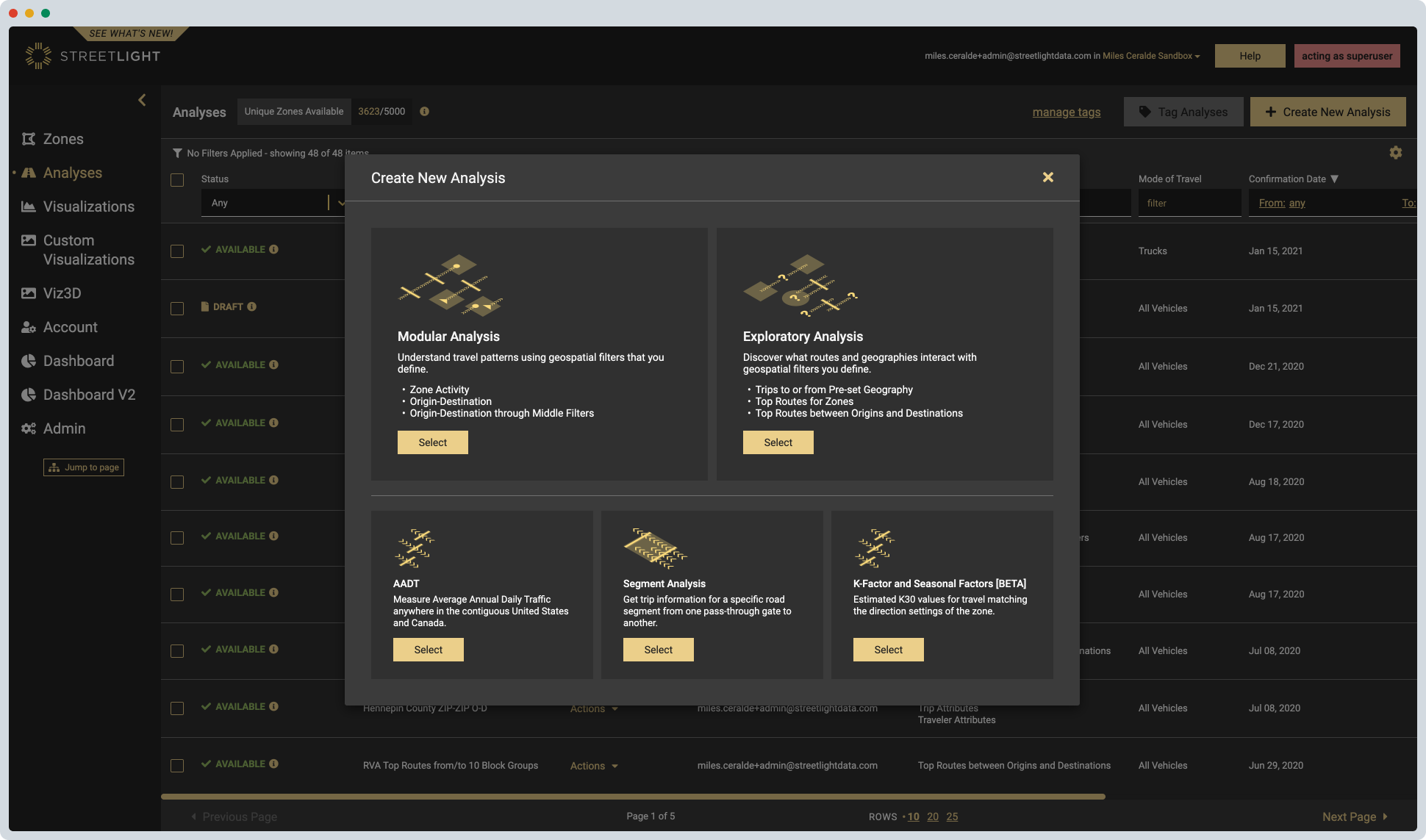Open the Analyses page in sidebar
Screen dimensions: 1426x840
pyautogui.click(x=73, y=173)
